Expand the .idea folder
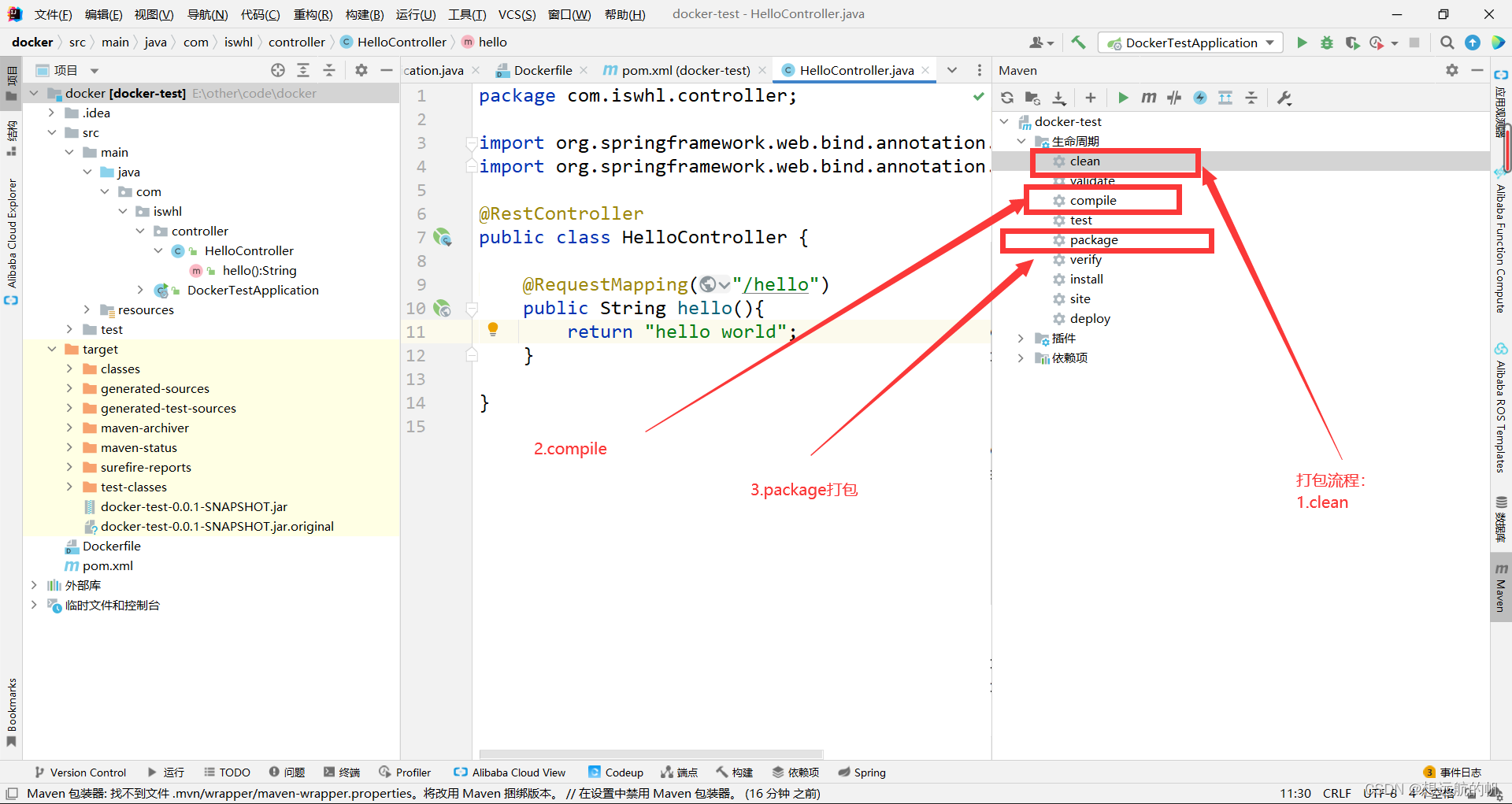Viewport: 1512px width, 804px height. pyautogui.click(x=51, y=113)
